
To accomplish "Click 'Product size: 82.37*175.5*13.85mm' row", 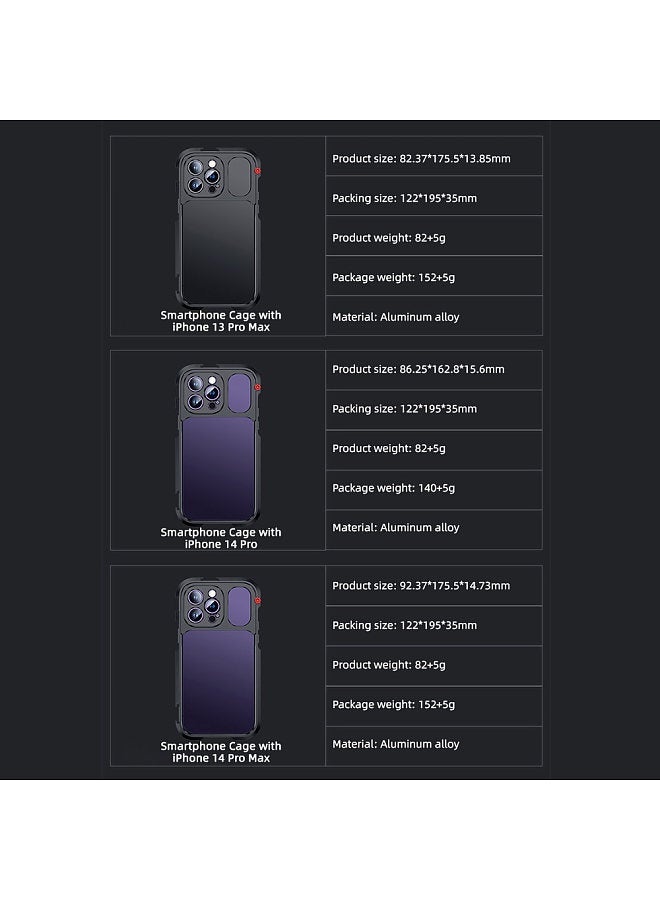I will point(434,156).
